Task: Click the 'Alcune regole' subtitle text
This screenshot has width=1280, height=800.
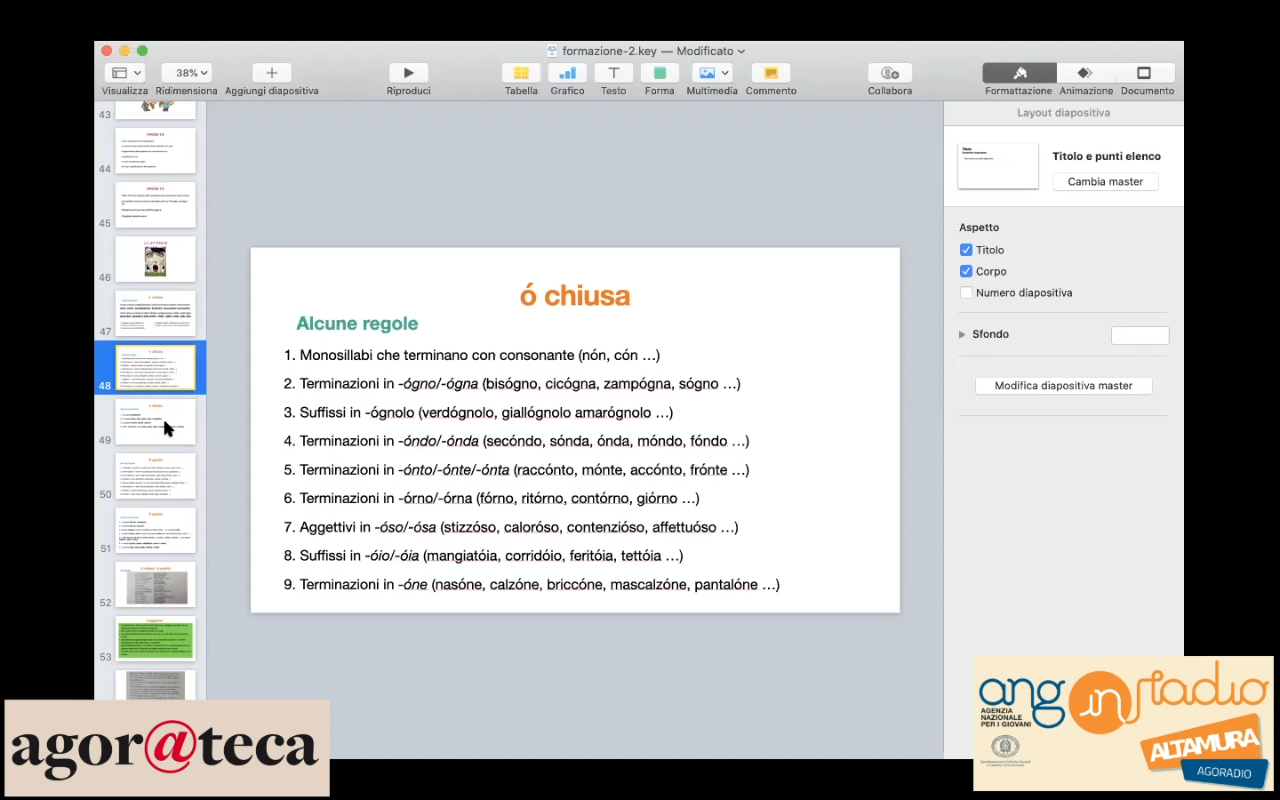Action: (357, 324)
